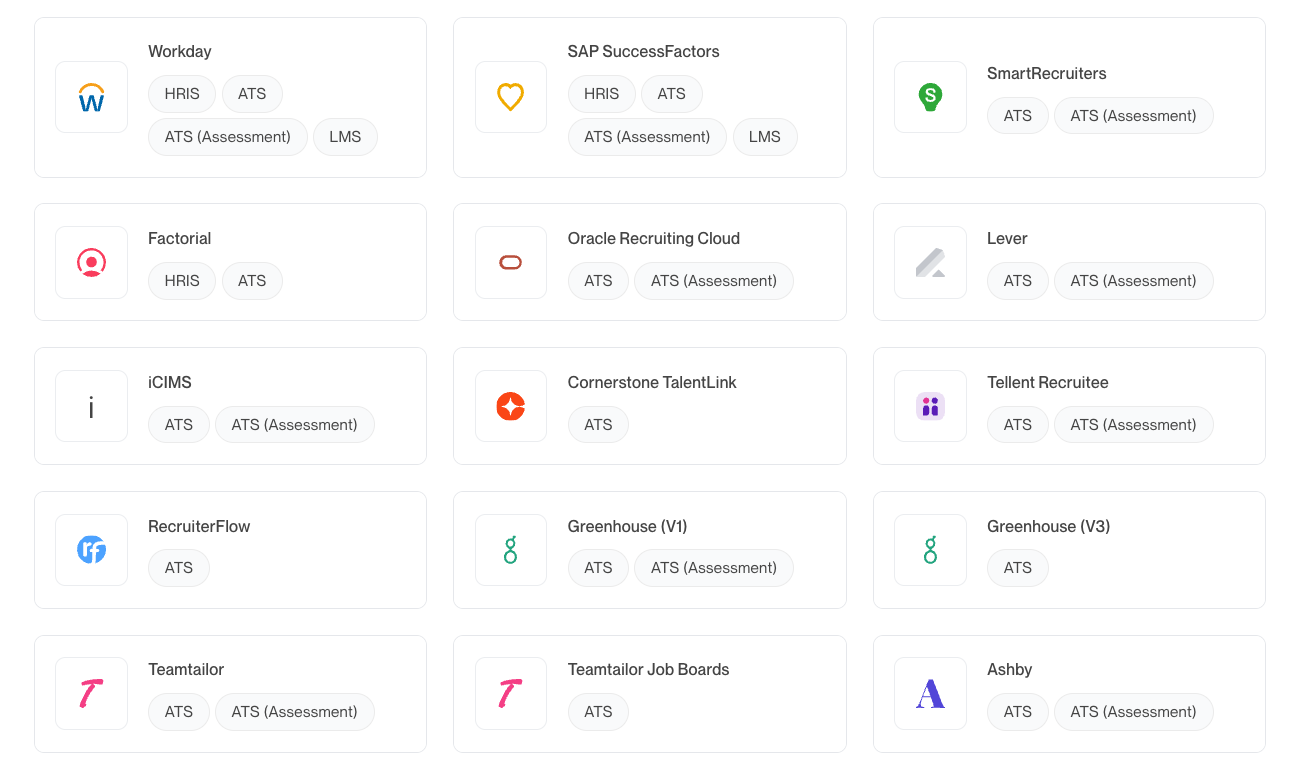Screen dimensions: 1304x776
Task: Select the Greenhouse (V1) title
Action: tap(627, 527)
